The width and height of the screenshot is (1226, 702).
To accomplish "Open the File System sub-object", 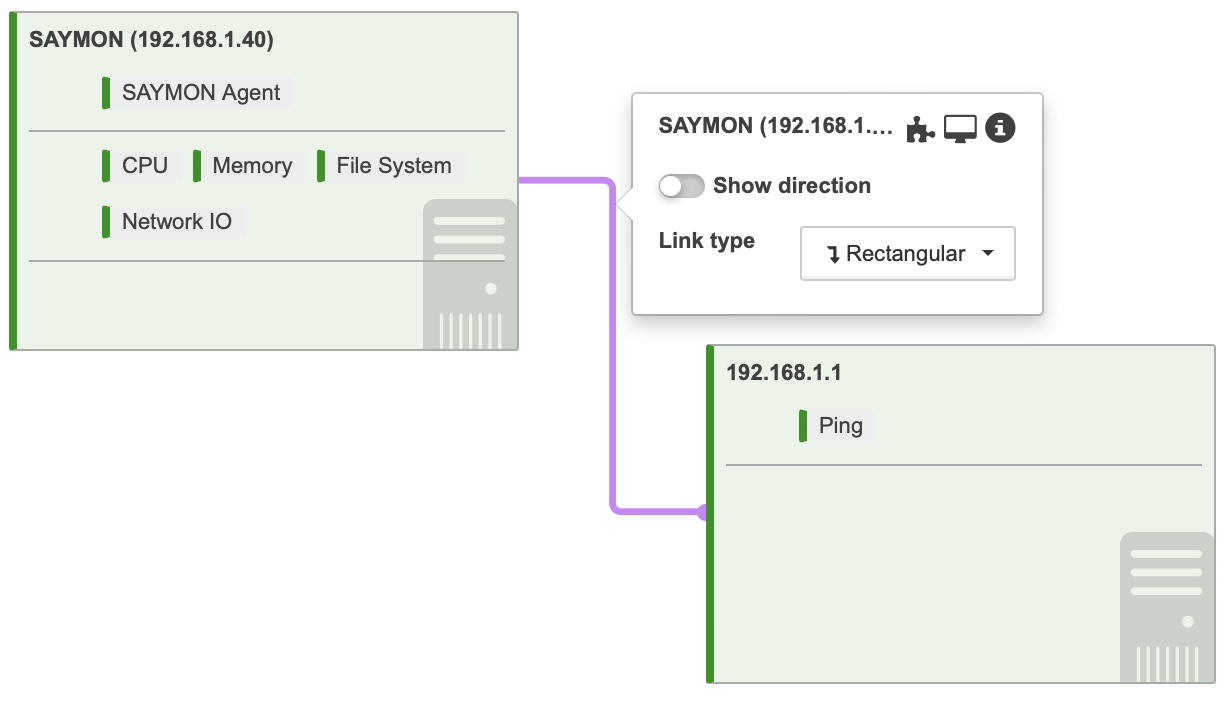I will pos(390,166).
